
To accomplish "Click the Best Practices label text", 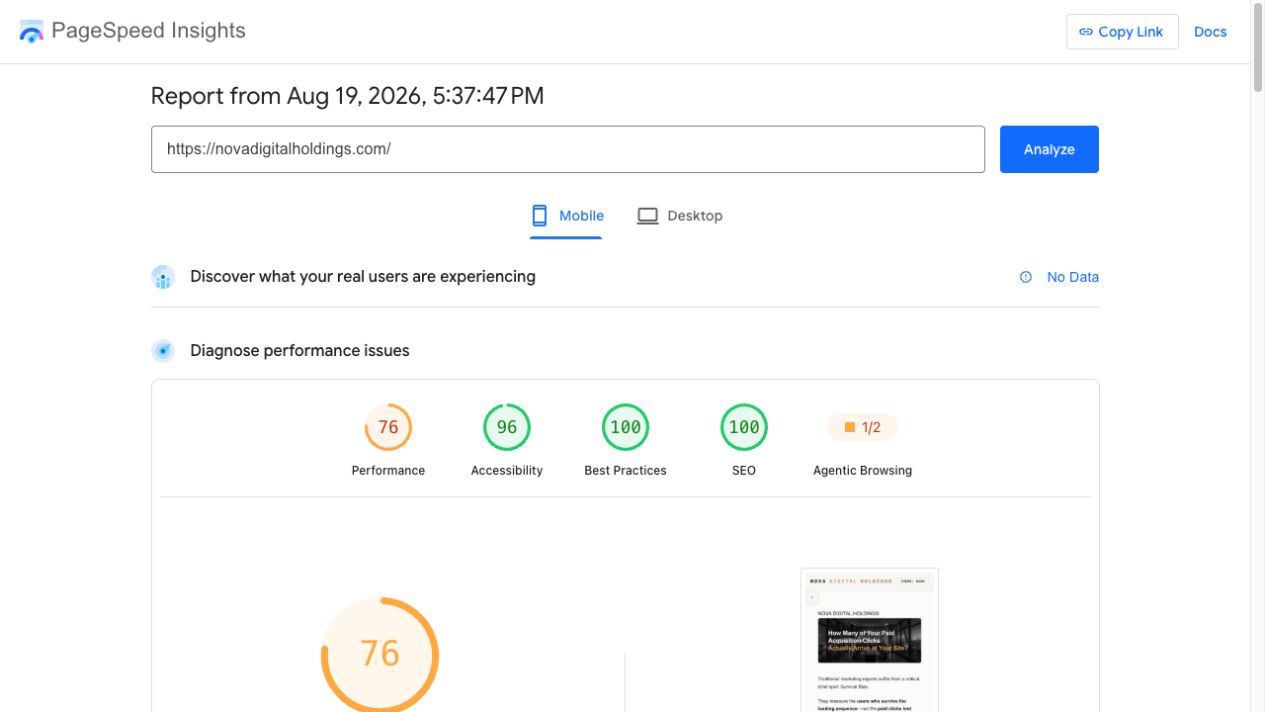I will (x=625, y=470).
